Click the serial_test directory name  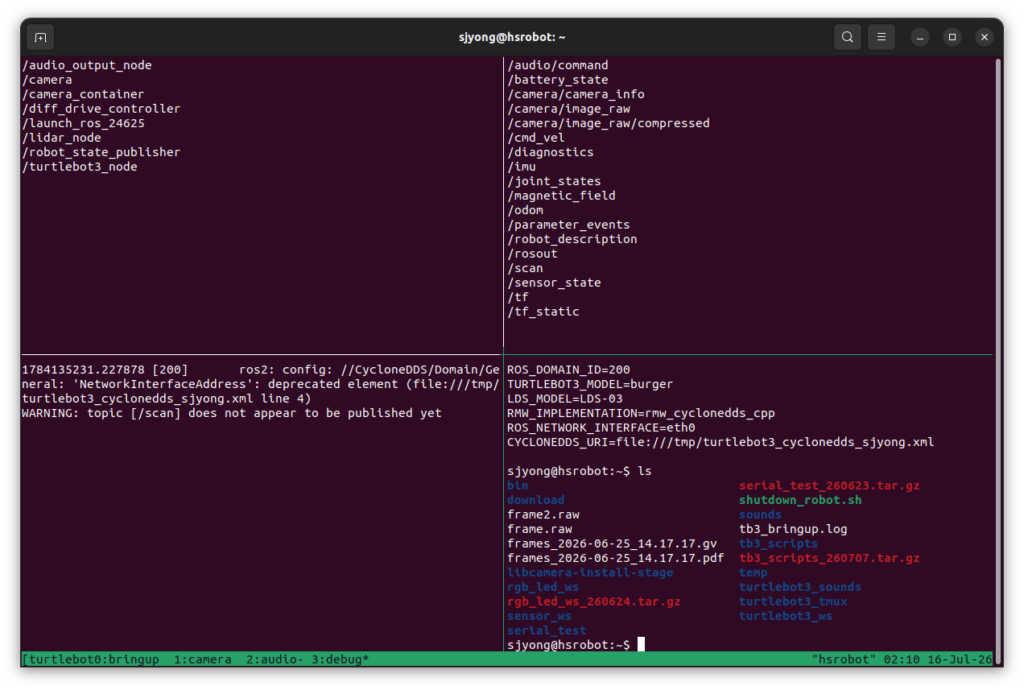547,631
